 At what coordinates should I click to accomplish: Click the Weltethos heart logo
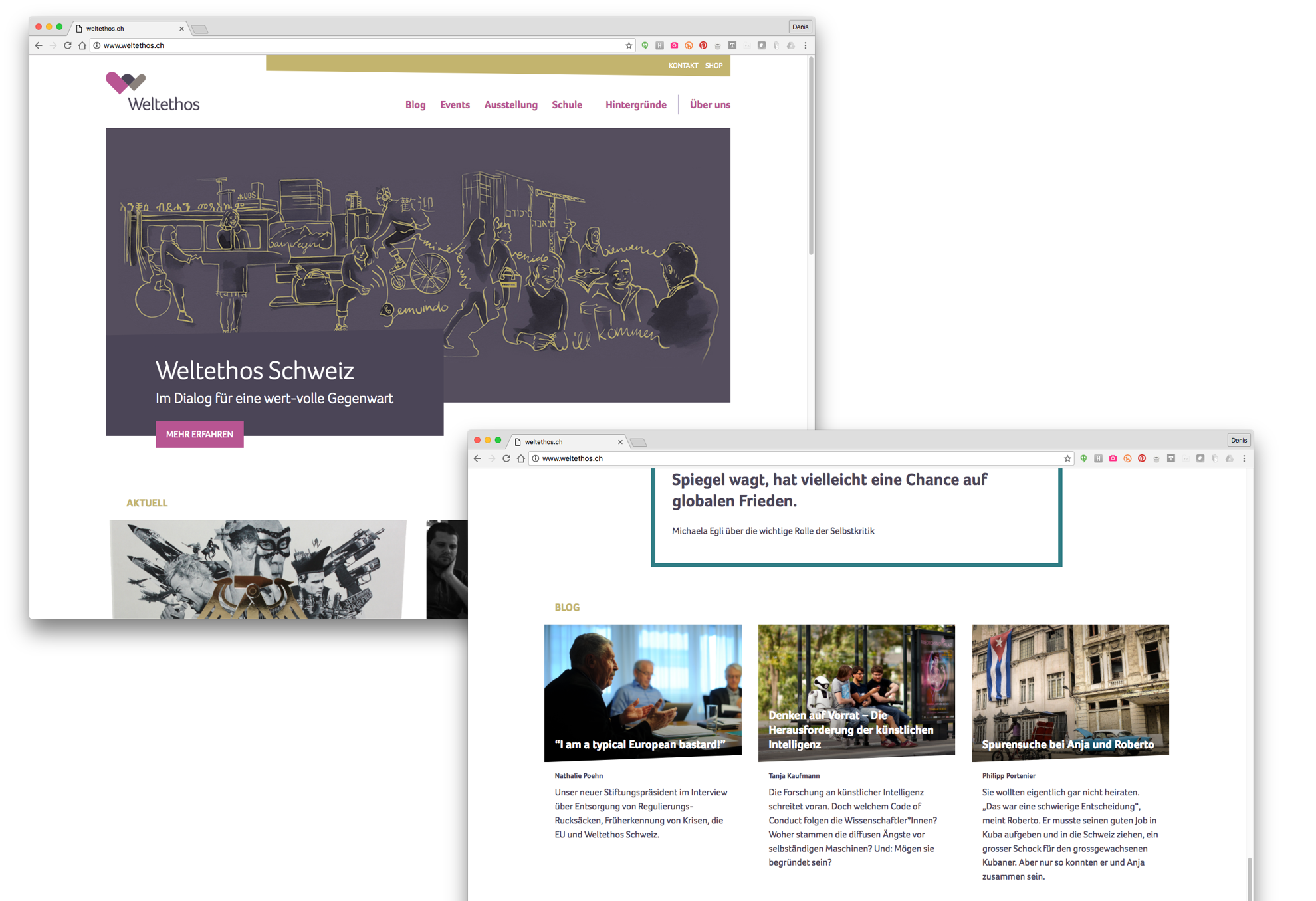pyautogui.click(x=126, y=82)
